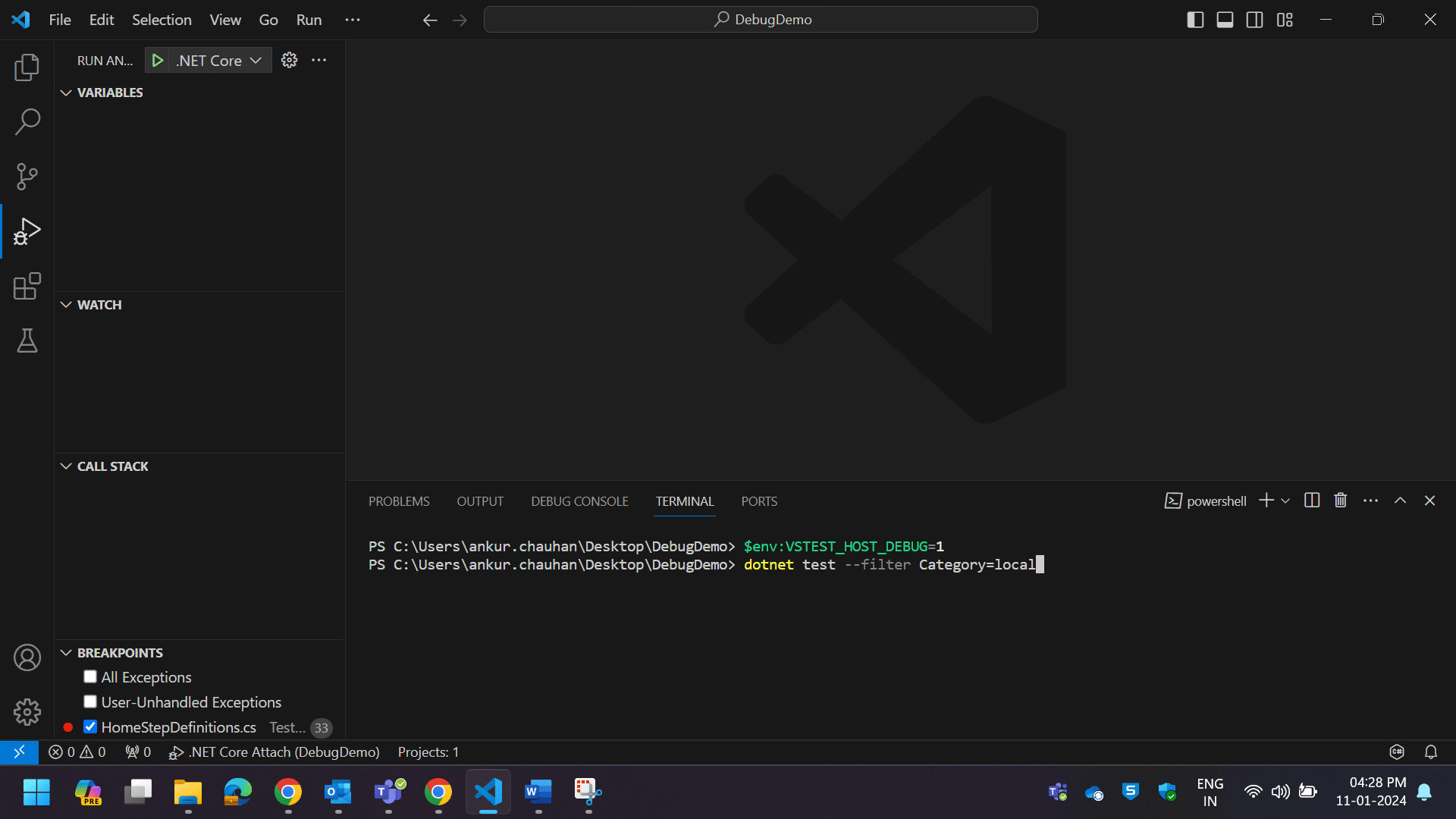Open the Run menu
The height and width of the screenshot is (819, 1456).
pos(309,20)
